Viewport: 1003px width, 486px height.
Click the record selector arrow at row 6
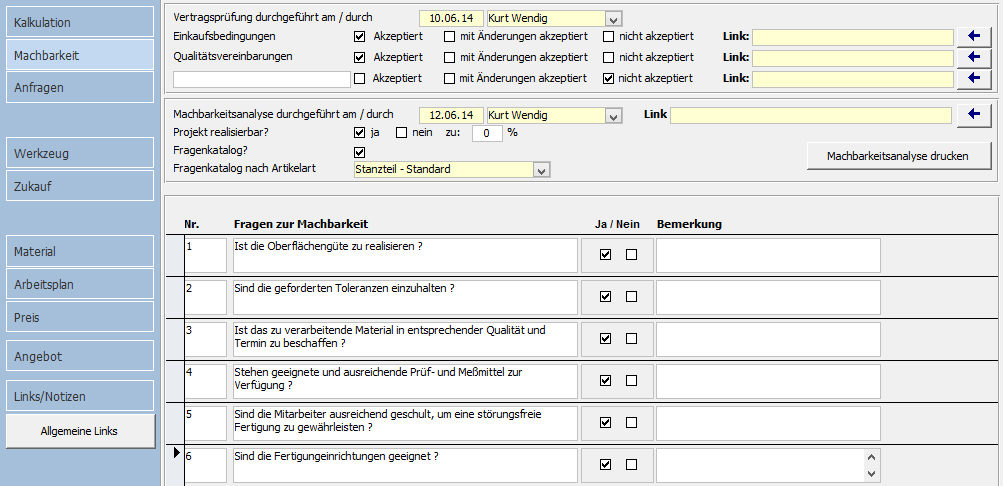point(177,454)
